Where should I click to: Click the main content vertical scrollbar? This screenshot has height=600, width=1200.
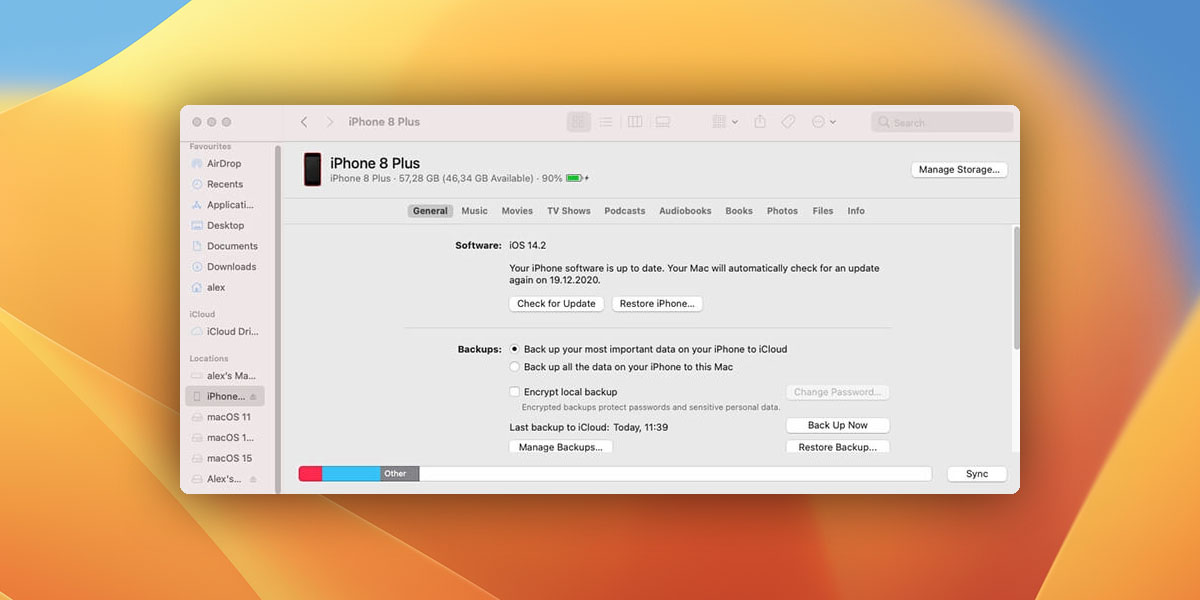point(1016,288)
